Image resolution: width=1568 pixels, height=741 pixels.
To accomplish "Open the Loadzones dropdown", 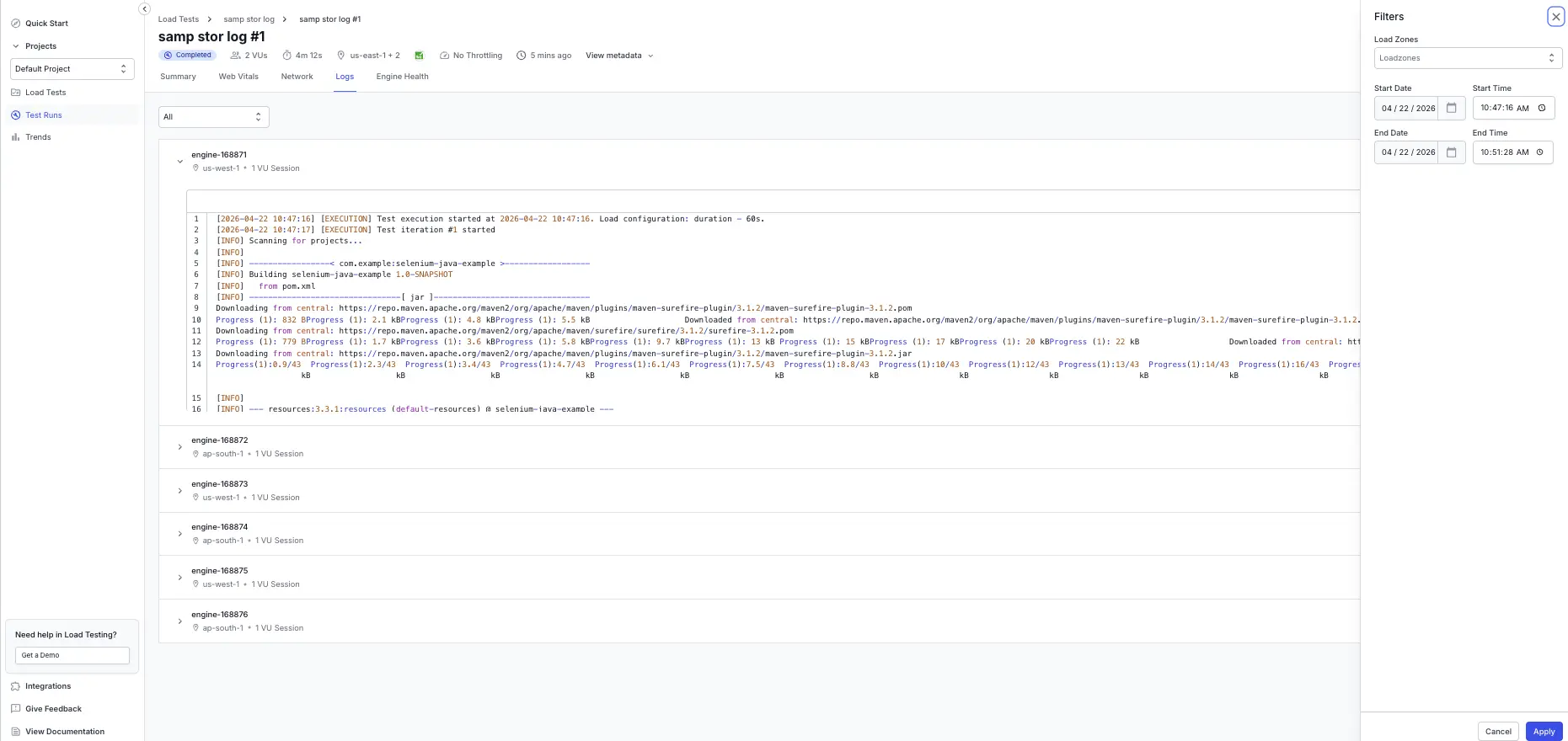I will (x=1468, y=58).
